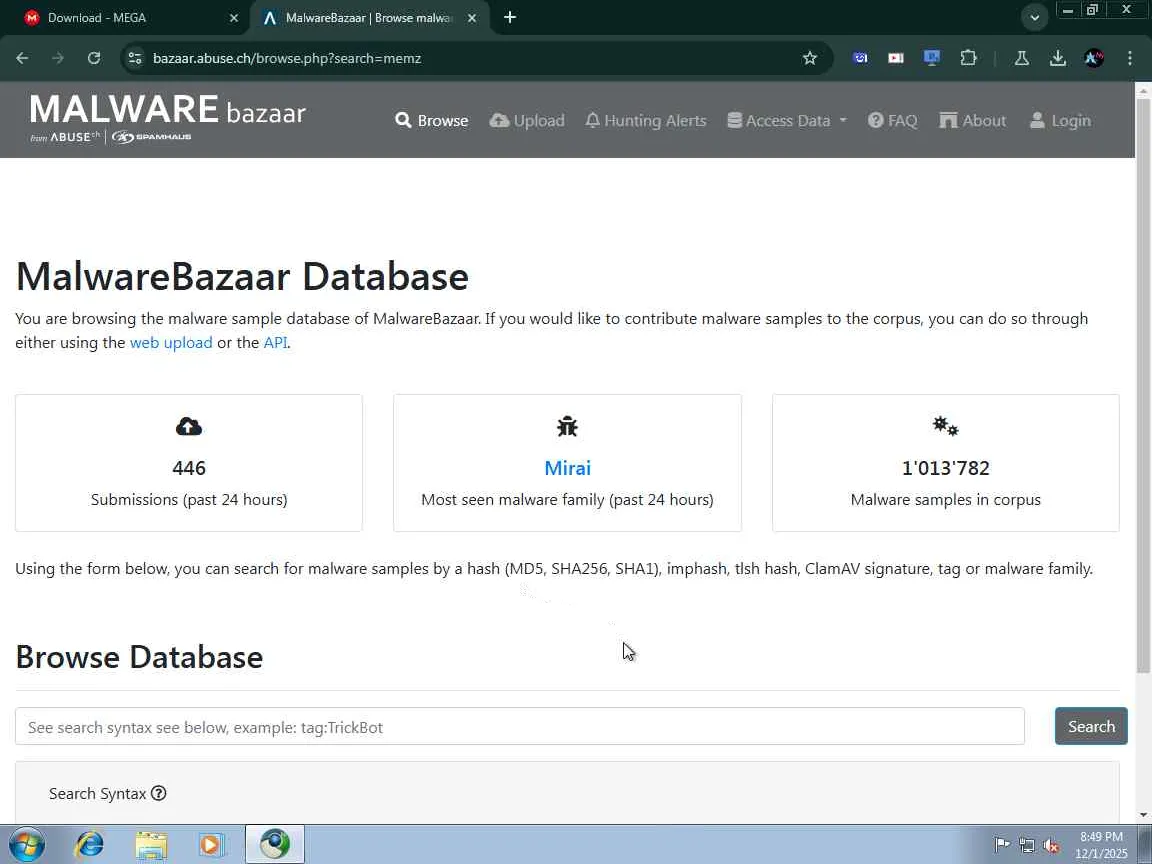The width and height of the screenshot is (1152, 864).
Task: Click the bug icon above Mirai
Action: tap(567, 426)
